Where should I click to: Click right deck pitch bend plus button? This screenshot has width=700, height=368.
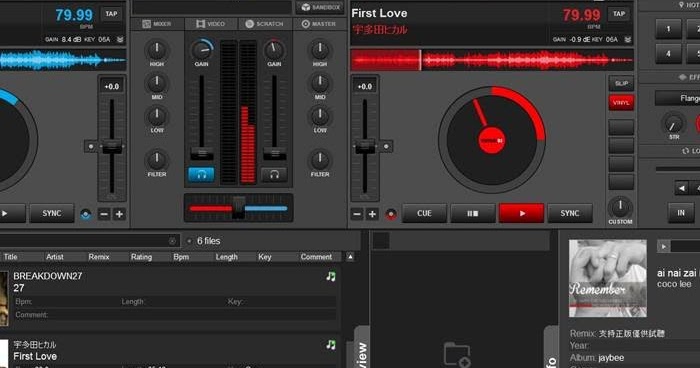(372, 214)
